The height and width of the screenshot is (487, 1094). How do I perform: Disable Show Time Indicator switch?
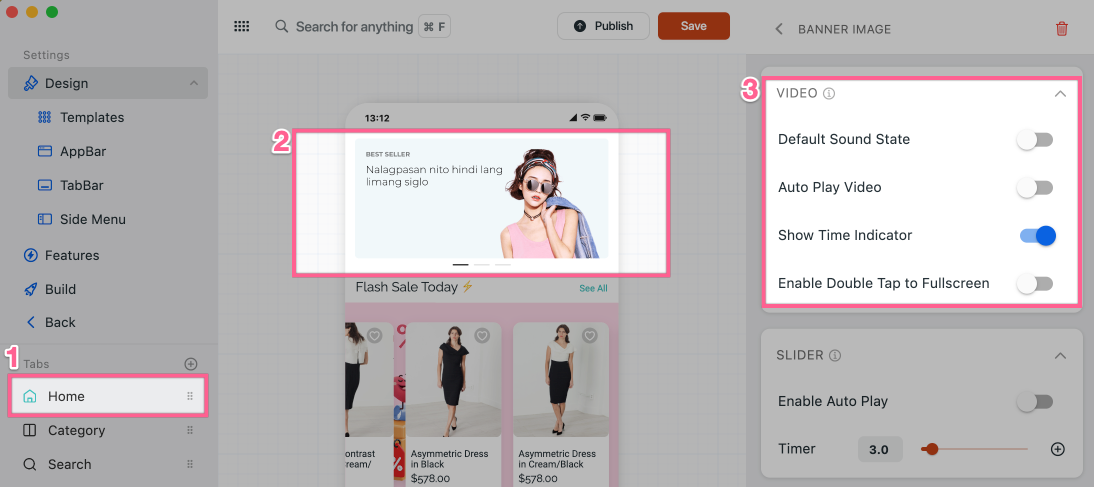(1037, 236)
